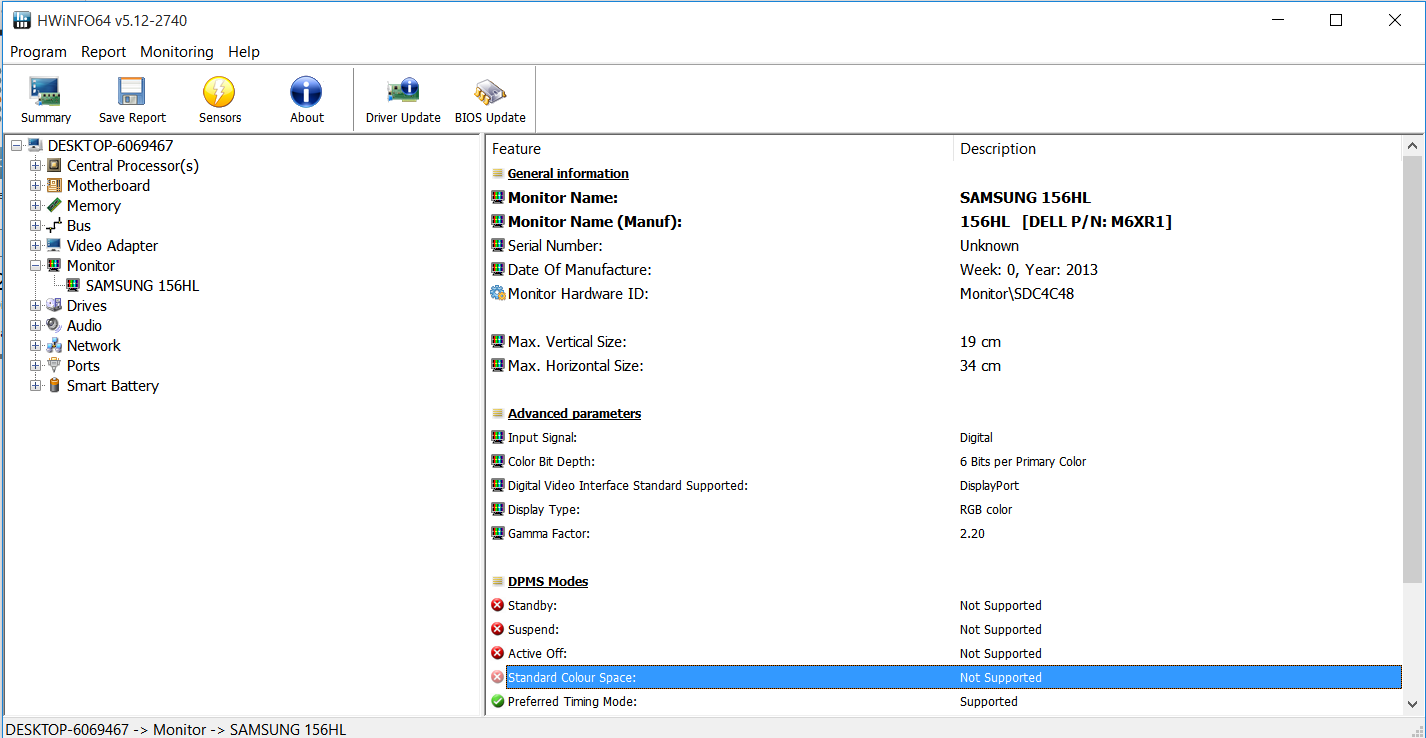
Task: Expand the Video Adapter node
Action: (x=36, y=246)
